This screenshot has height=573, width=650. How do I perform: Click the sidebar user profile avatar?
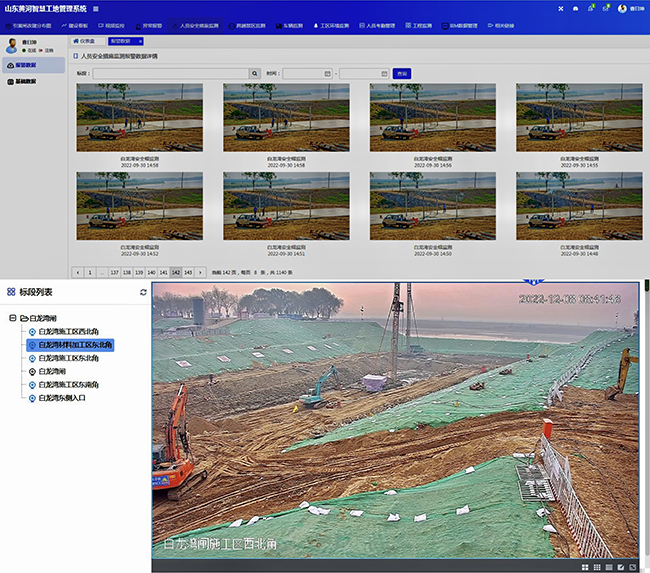point(12,46)
